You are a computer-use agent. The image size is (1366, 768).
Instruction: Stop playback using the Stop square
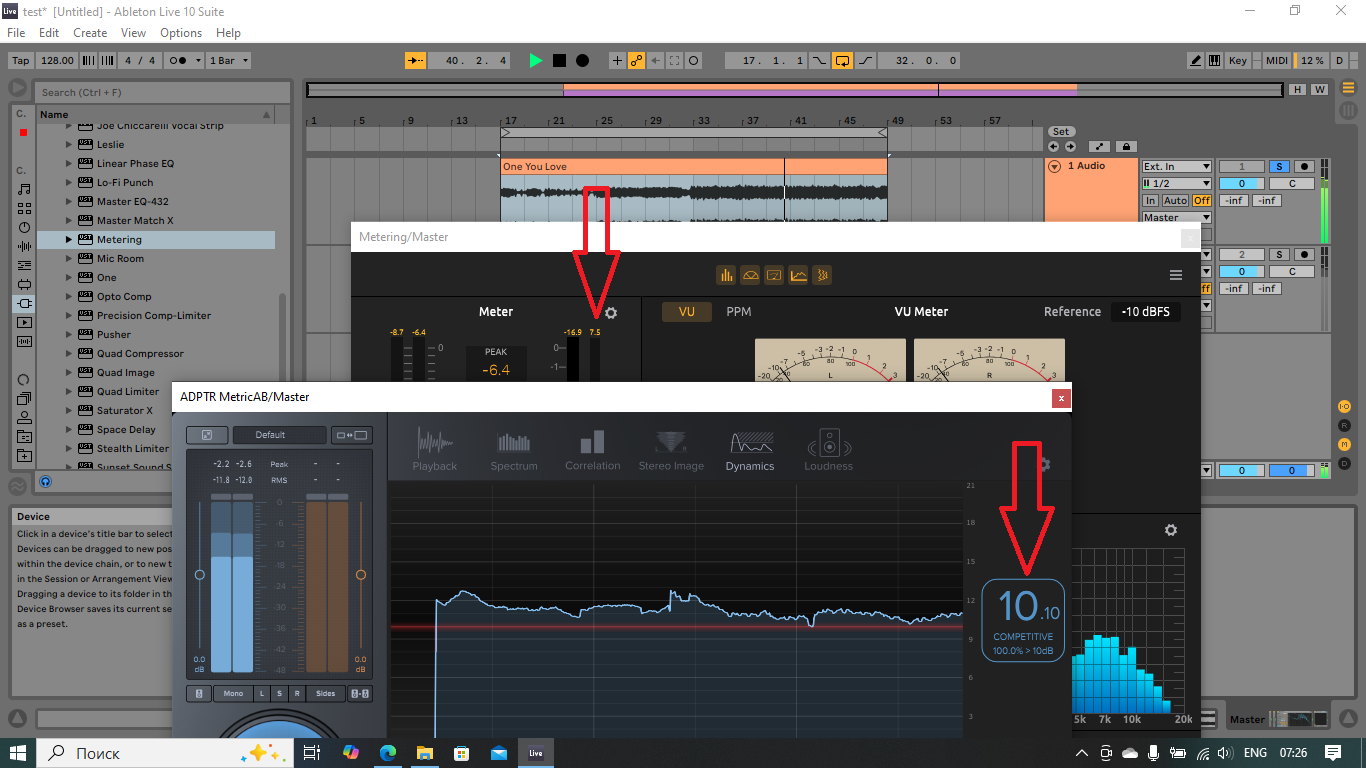(x=559, y=61)
